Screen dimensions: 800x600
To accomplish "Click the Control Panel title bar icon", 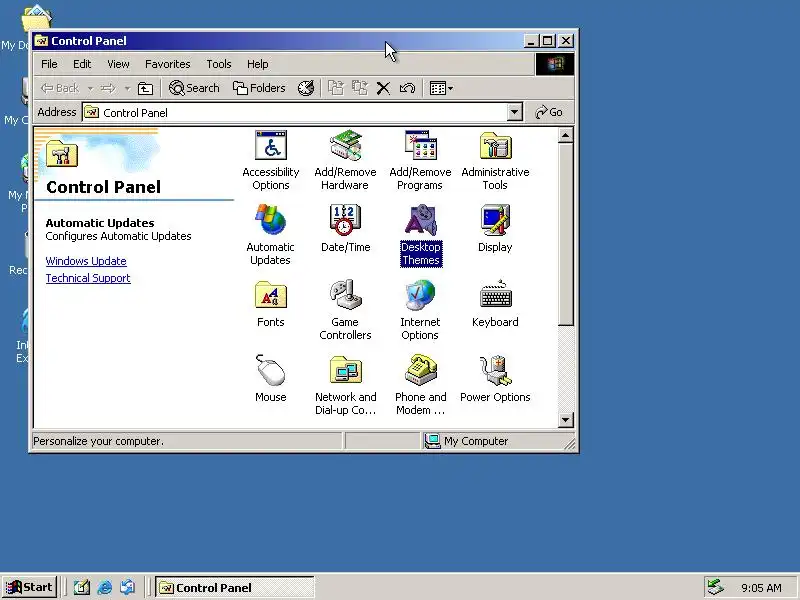I will click(x=41, y=41).
